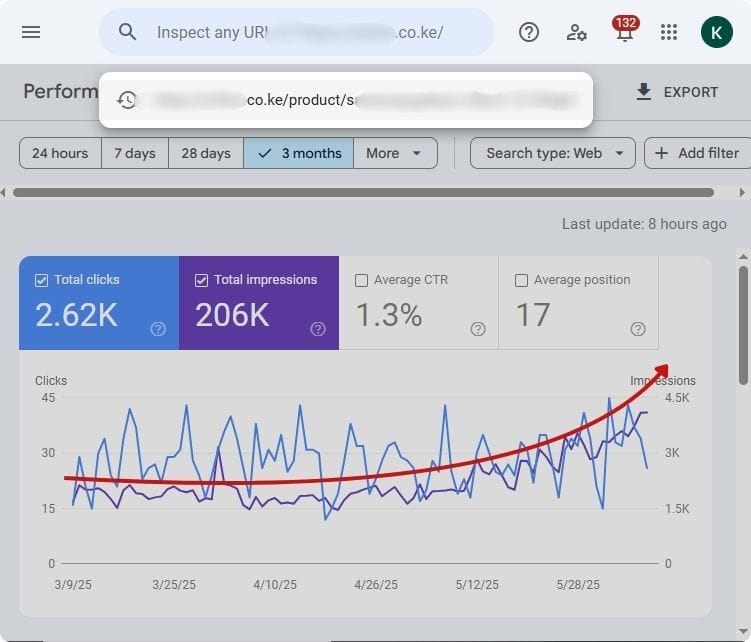Image resolution: width=751 pixels, height=642 pixels.
Task: Open notifications bell with 132 badge
Action: pyautogui.click(x=625, y=31)
